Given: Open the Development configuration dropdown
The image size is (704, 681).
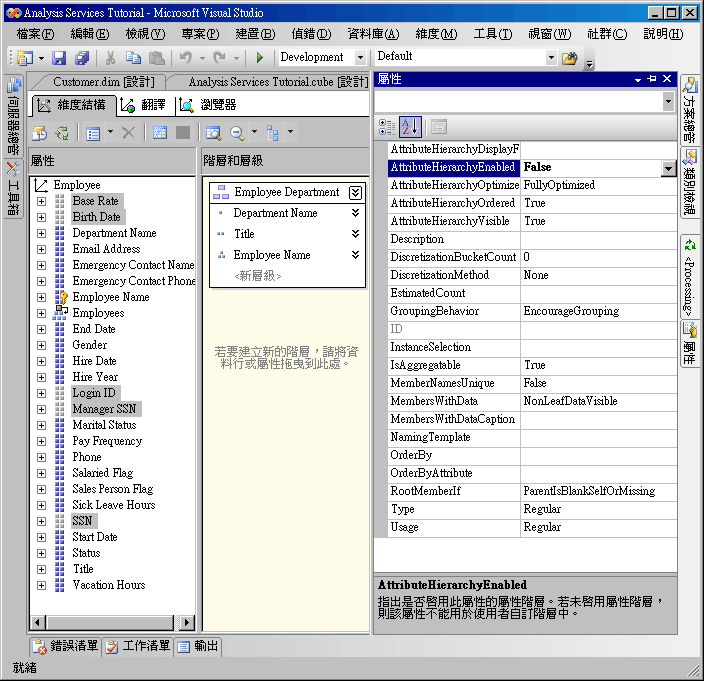Looking at the screenshot, I should click(360, 57).
